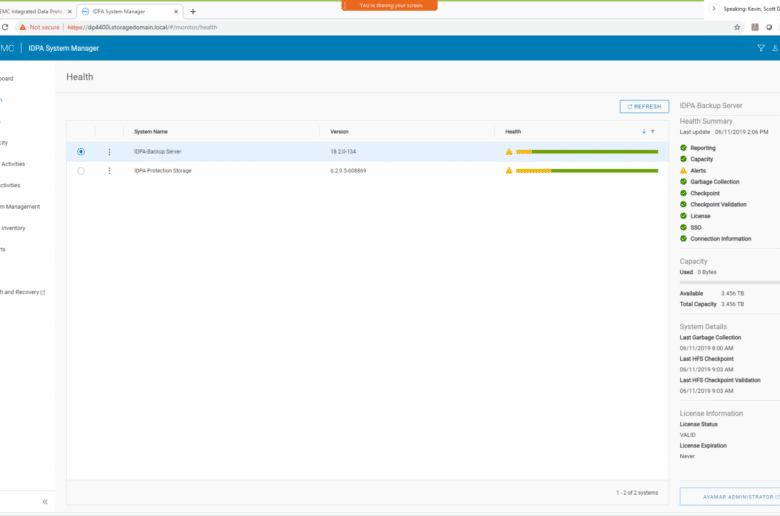Click yellow warning icon beside Alerts
The height and width of the screenshot is (516, 780).
tap(683, 170)
